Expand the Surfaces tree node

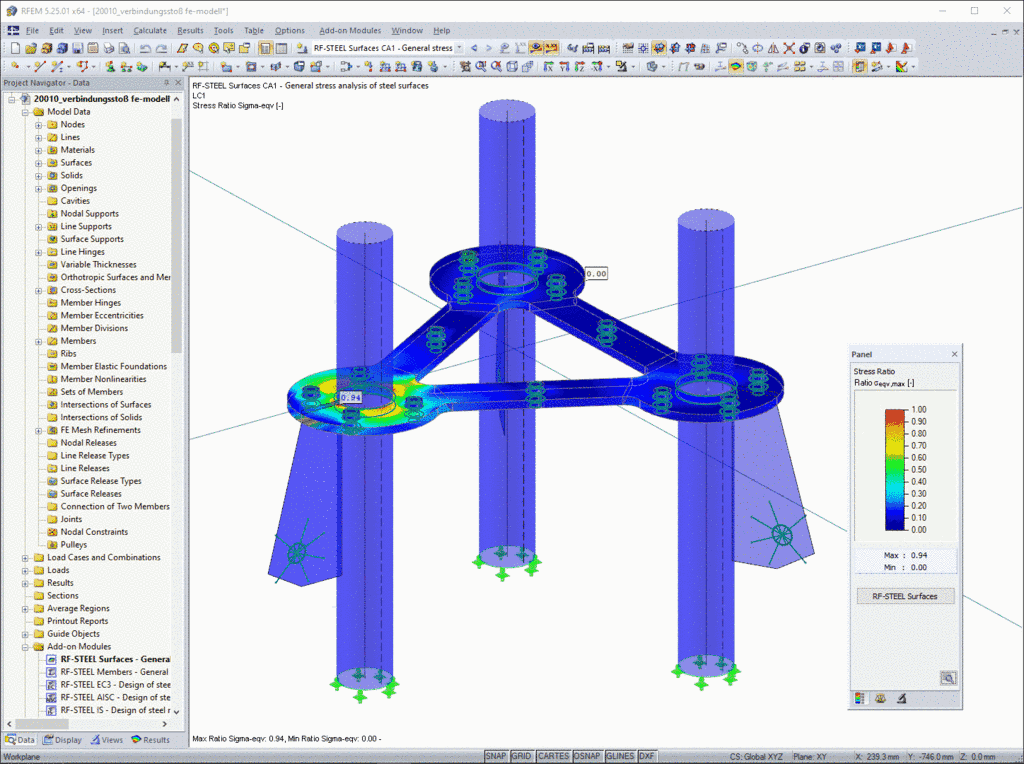pos(39,163)
